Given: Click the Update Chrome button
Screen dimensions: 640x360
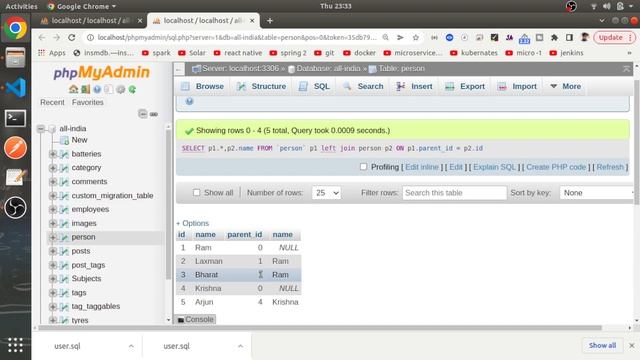Looking at the screenshot, I should [x=614, y=38].
